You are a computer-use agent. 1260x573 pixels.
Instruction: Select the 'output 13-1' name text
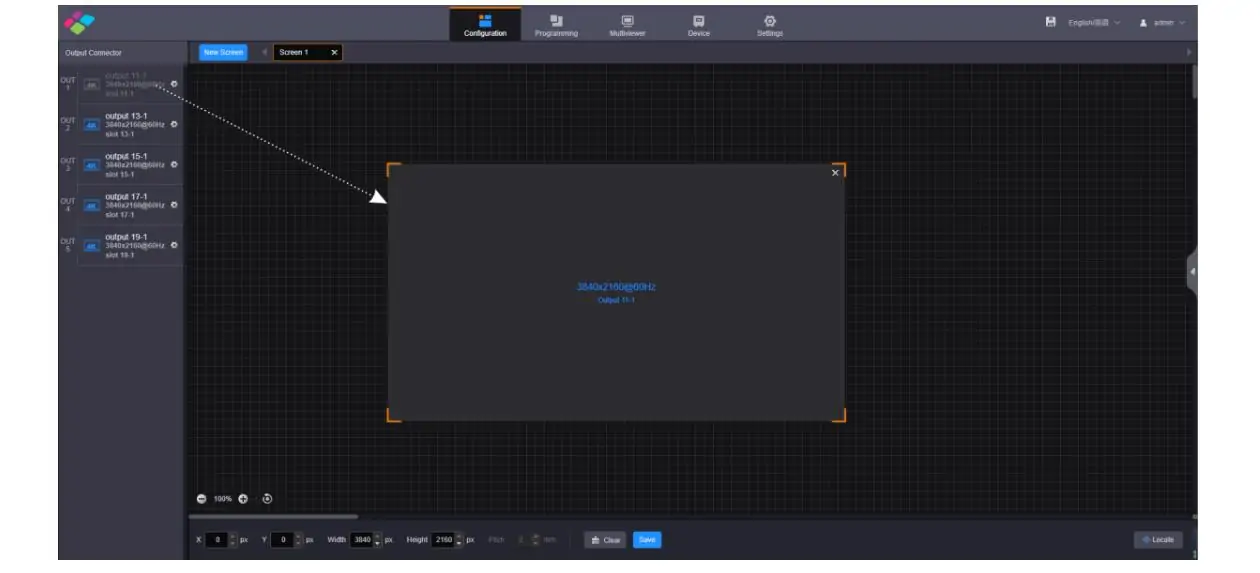point(126,116)
